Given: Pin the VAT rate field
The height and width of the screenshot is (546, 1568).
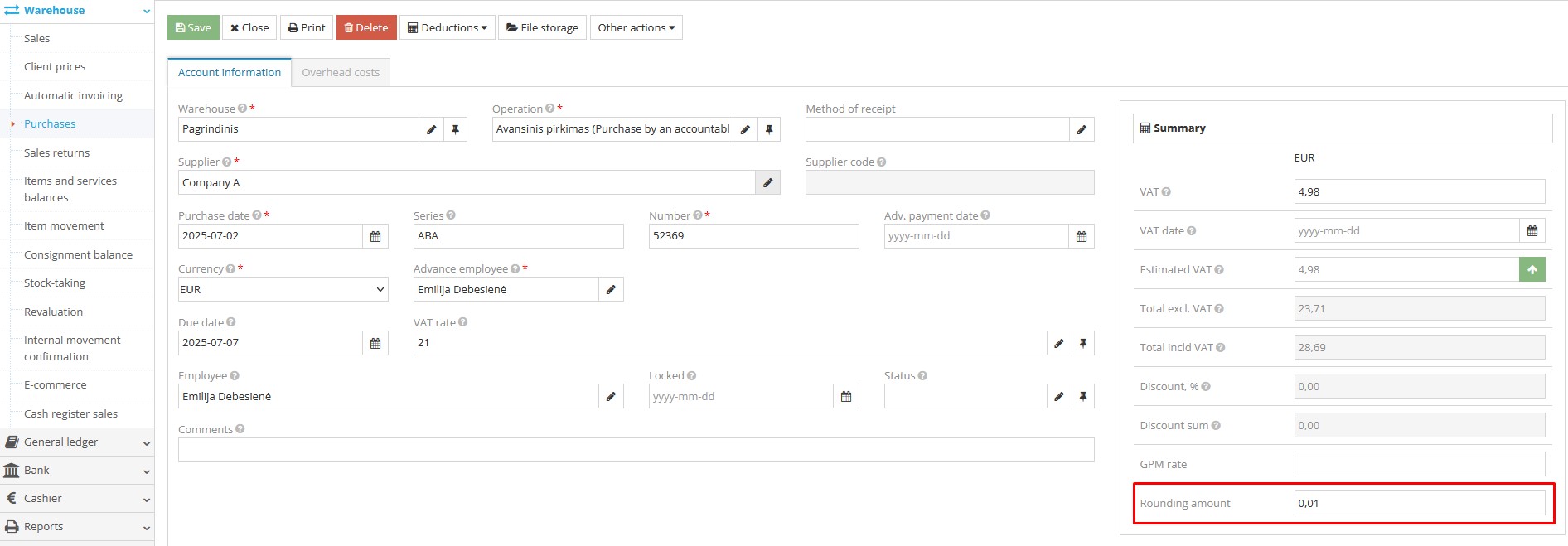Looking at the screenshot, I should pos(1082,343).
